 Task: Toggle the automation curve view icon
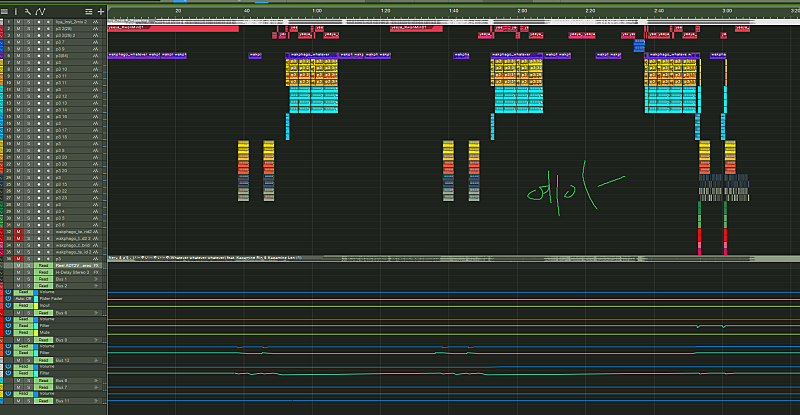[42, 11]
